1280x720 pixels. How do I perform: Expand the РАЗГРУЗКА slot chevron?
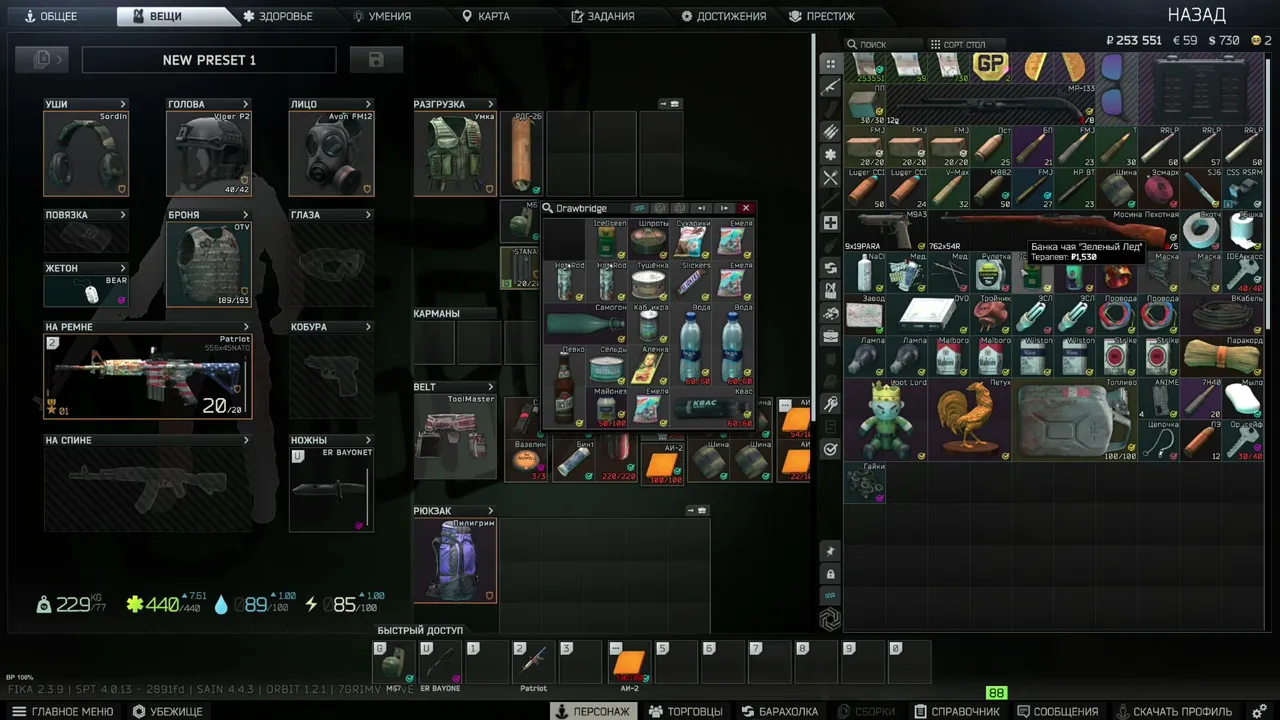pyautogui.click(x=490, y=104)
